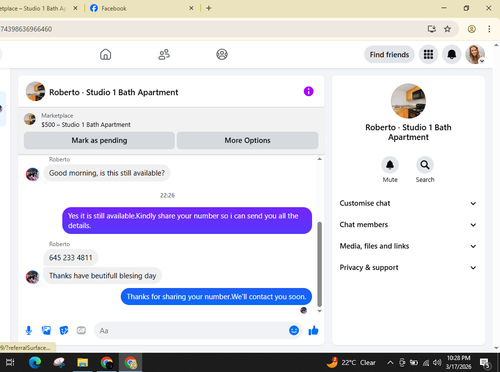
Task: Click the sent message 'Thanks for sharing your number'
Action: tap(216, 297)
